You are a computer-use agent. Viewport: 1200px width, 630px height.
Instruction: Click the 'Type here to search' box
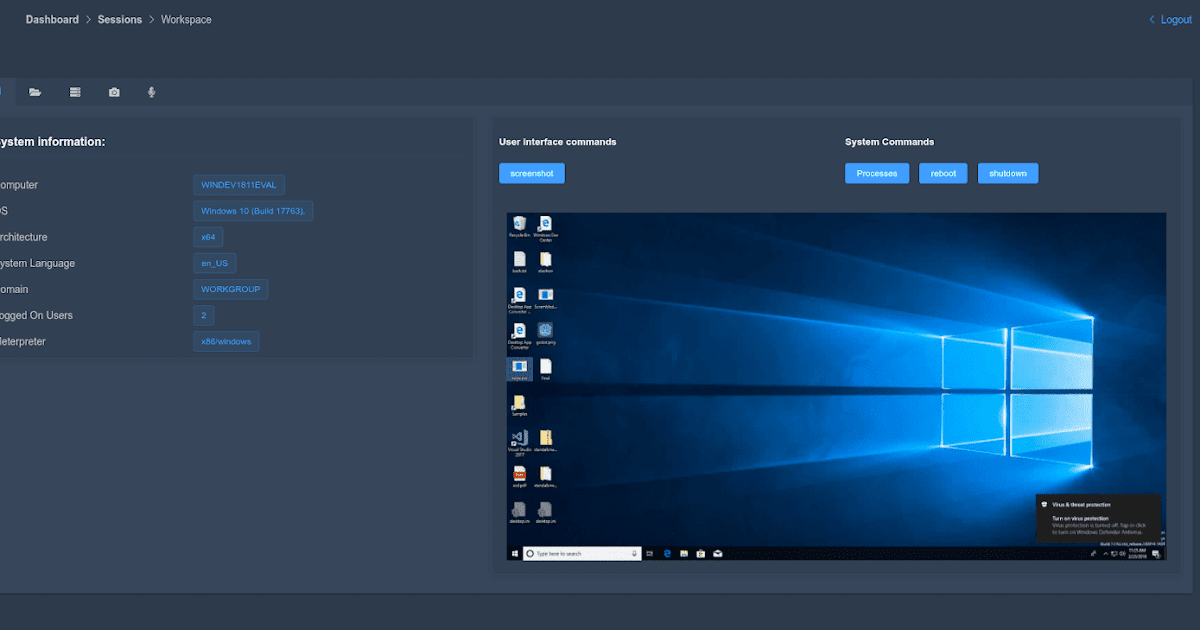click(582, 554)
